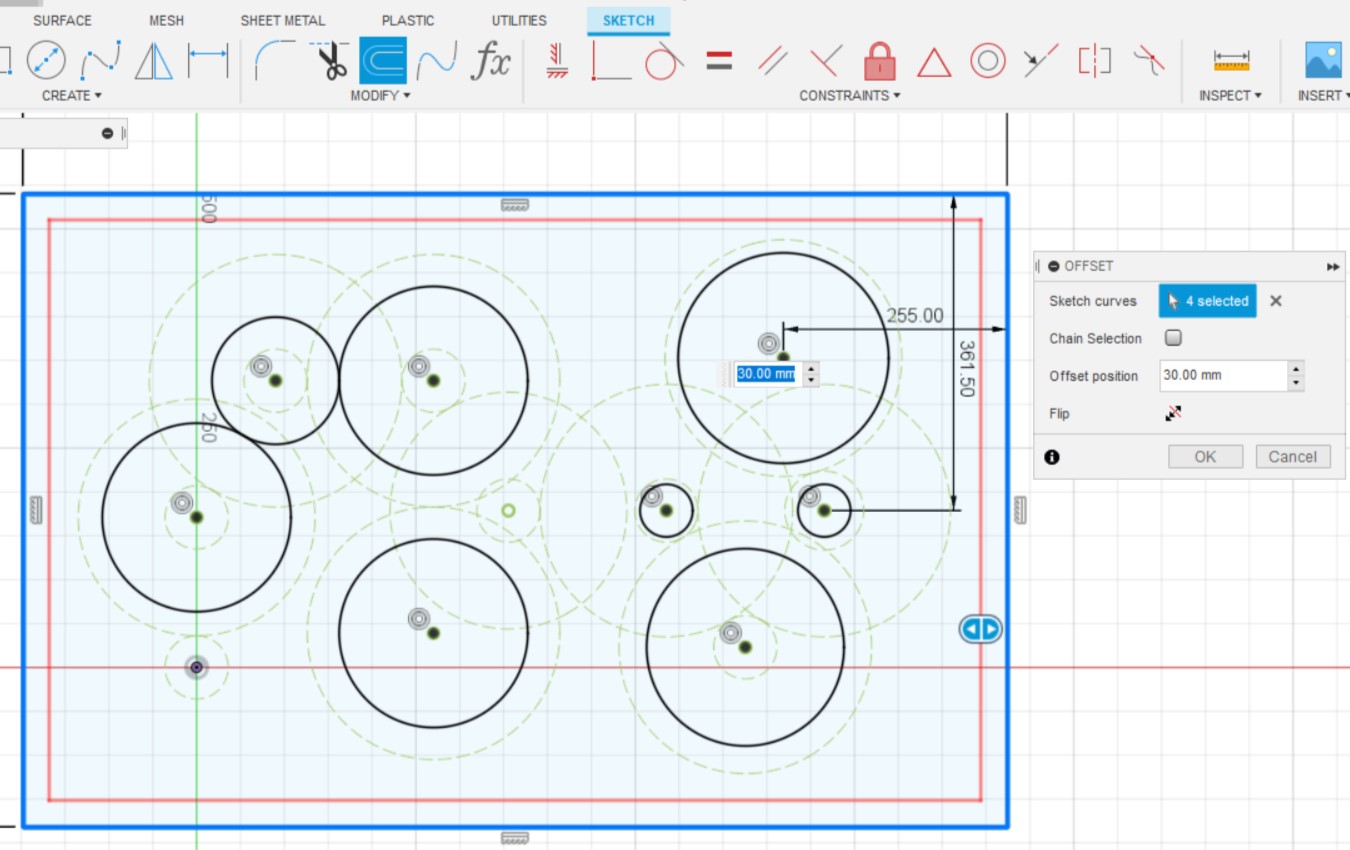Screen dimensions: 1350x850
Task: Switch to the UTILITIES tab
Action: [x=519, y=20]
